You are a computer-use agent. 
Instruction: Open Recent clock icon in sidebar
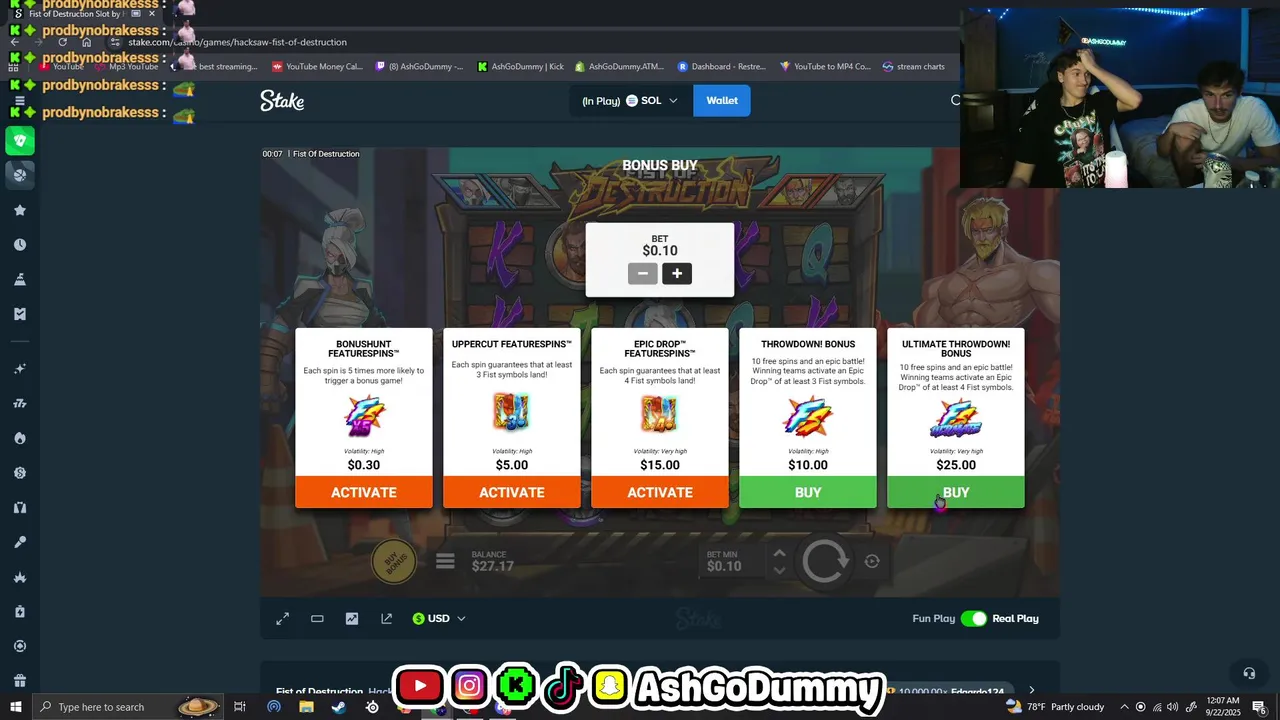20,245
